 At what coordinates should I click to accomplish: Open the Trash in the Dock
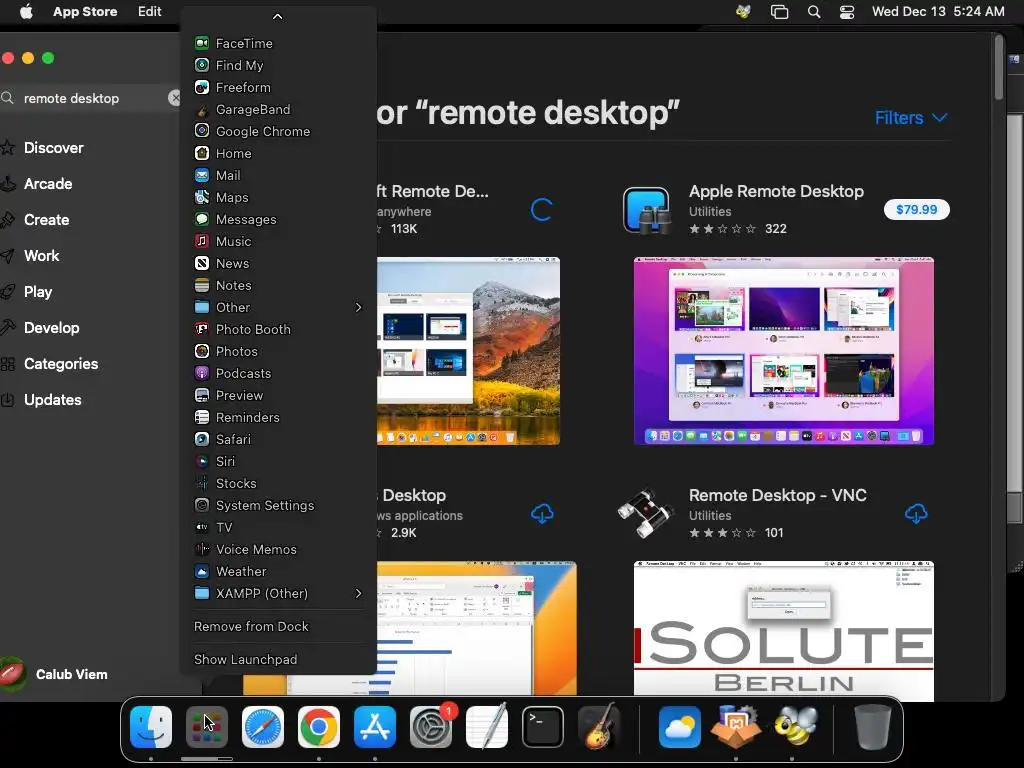click(872, 727)
